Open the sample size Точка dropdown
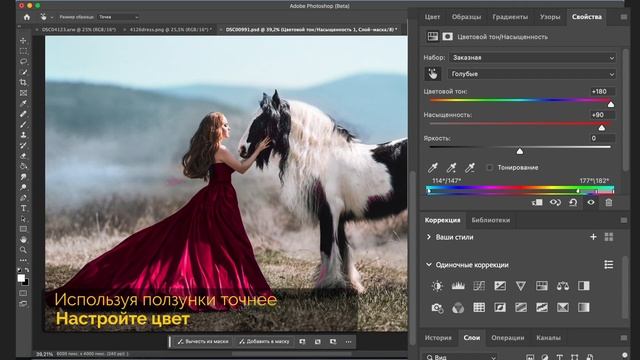Image resolution: width=640 pixels, height=360 pixels. click(118, 17)
